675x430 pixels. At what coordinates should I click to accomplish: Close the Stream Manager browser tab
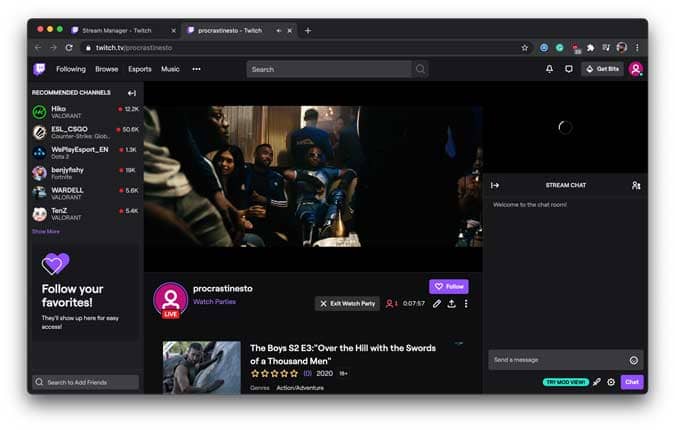(173, 31)
